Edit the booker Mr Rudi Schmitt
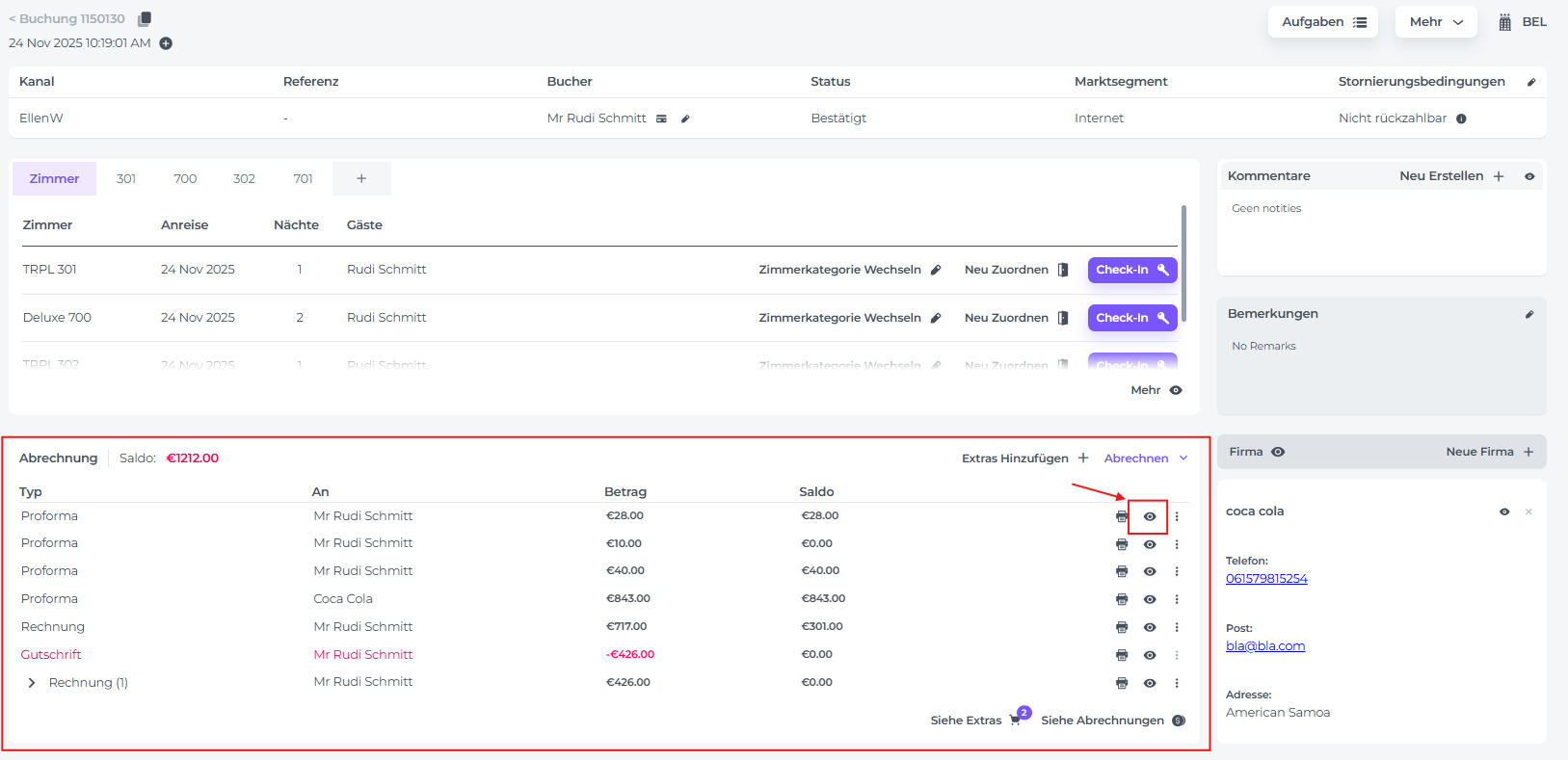1568x760 pixels. [x=685, y=118]
